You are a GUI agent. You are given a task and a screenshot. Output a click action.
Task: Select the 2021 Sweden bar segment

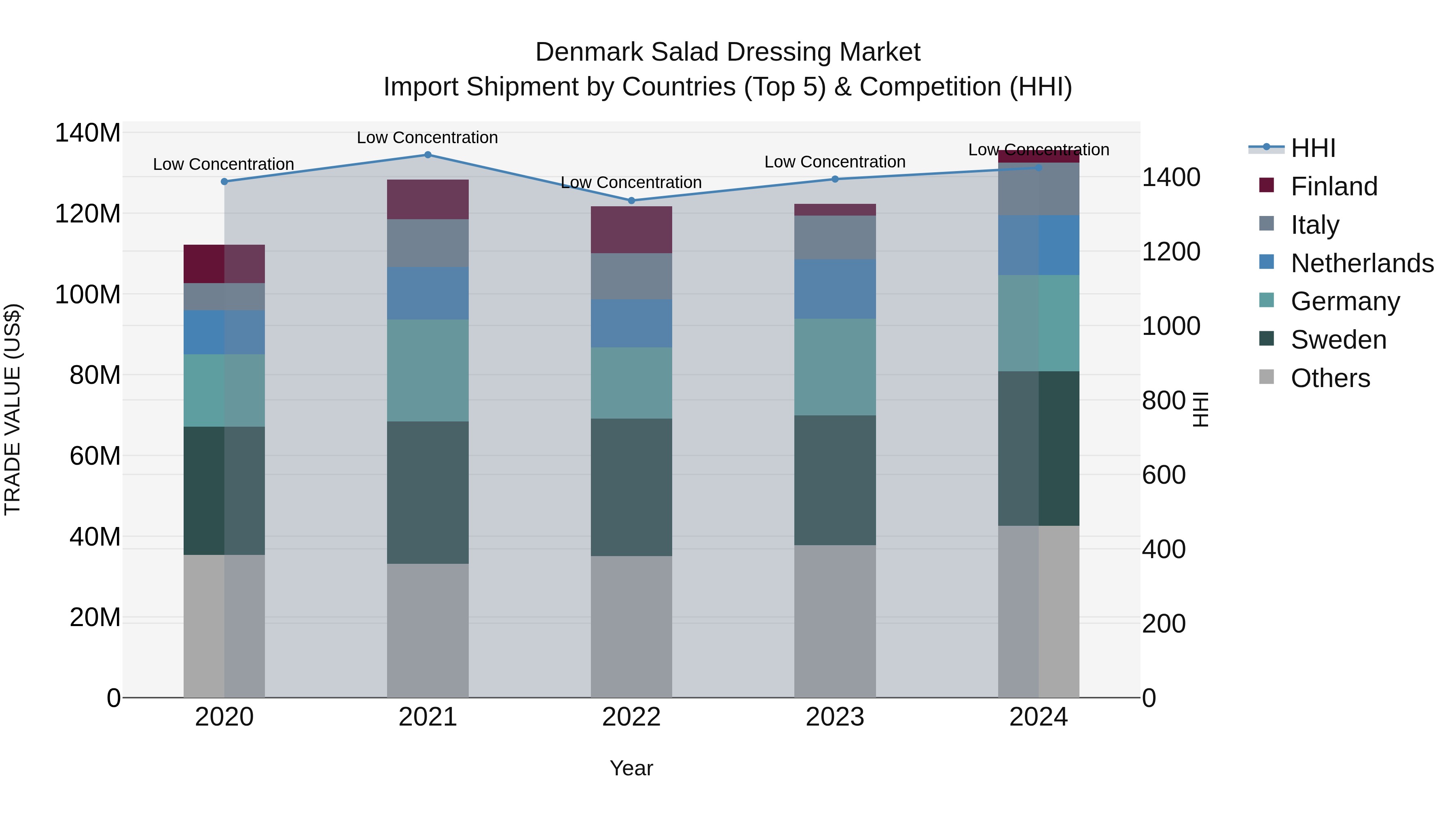(x=428, y=492)
